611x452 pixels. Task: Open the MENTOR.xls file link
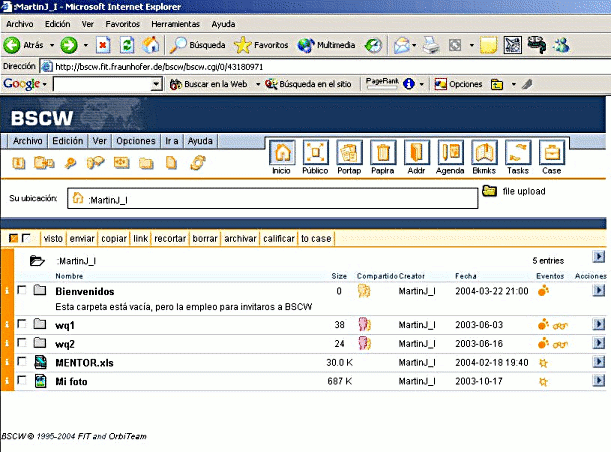click(84, 362)
